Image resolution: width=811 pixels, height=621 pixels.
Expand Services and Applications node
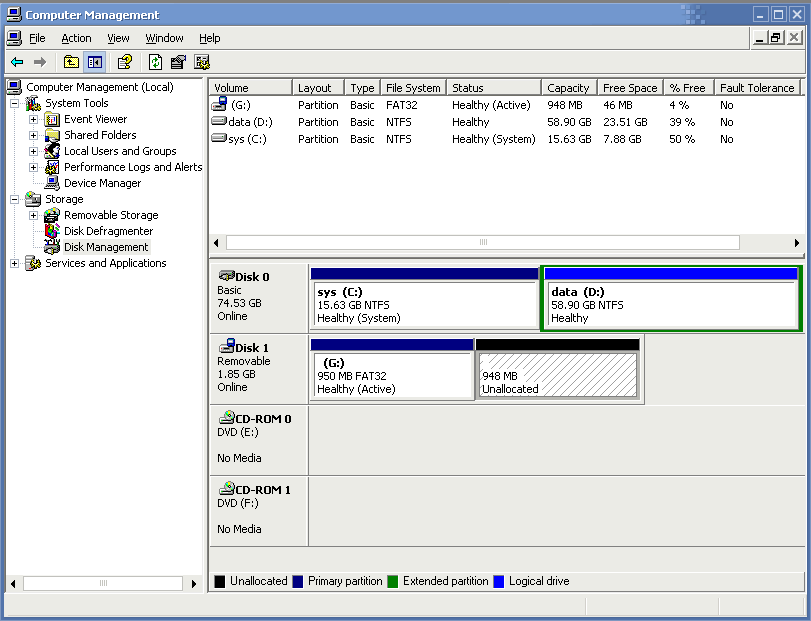pyautogui.click(x=15, y=263)
